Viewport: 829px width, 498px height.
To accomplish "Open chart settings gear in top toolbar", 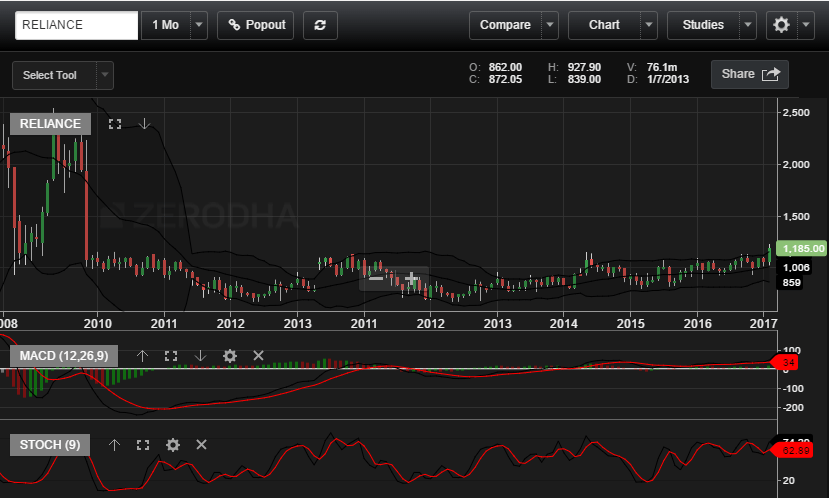I will [781, 25].
